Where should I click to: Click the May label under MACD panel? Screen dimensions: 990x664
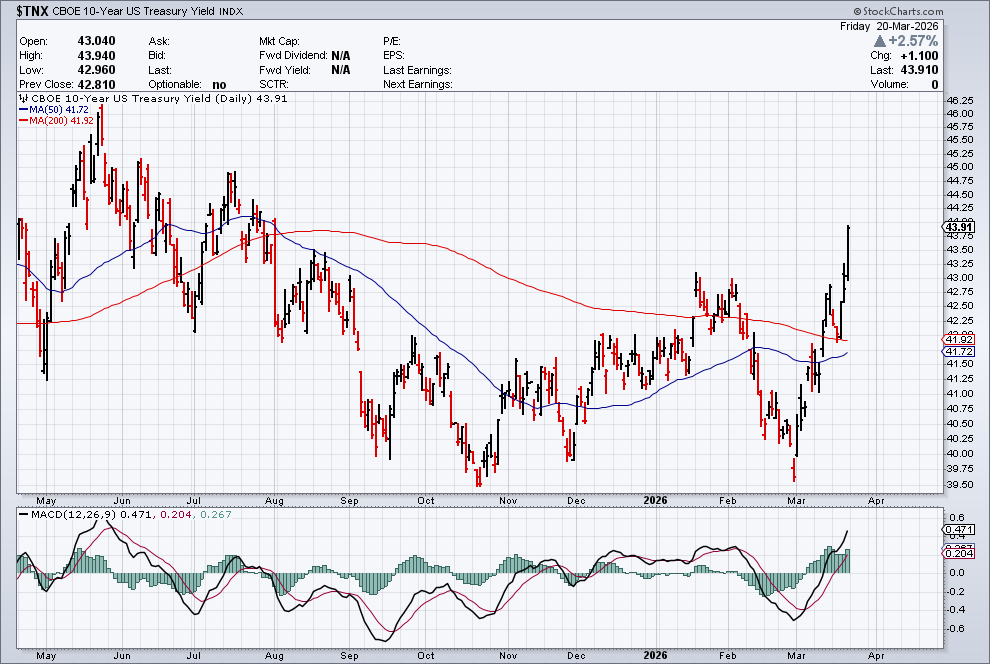[x=46, y=656]
